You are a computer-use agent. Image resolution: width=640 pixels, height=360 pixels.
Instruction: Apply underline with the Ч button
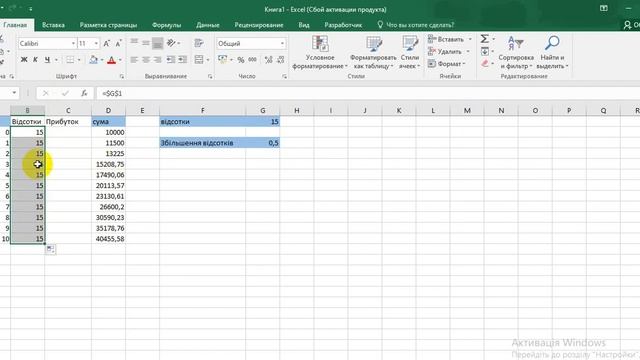coord(47,60)
